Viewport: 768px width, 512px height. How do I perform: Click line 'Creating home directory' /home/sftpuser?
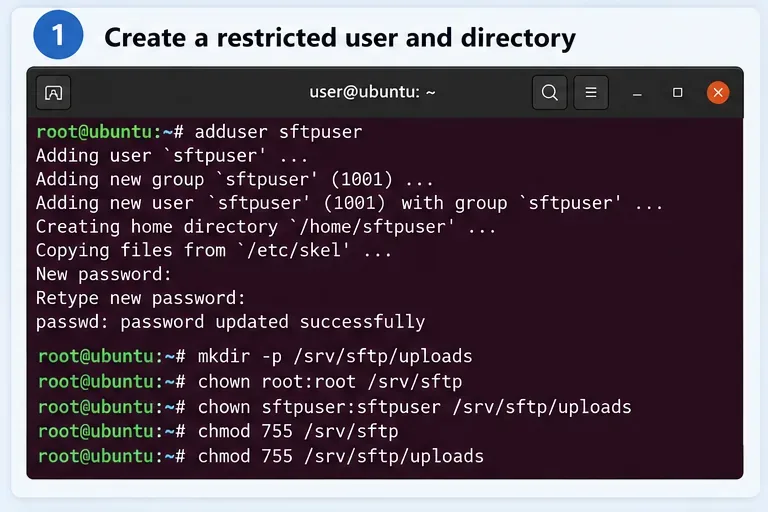click(266, 227)
